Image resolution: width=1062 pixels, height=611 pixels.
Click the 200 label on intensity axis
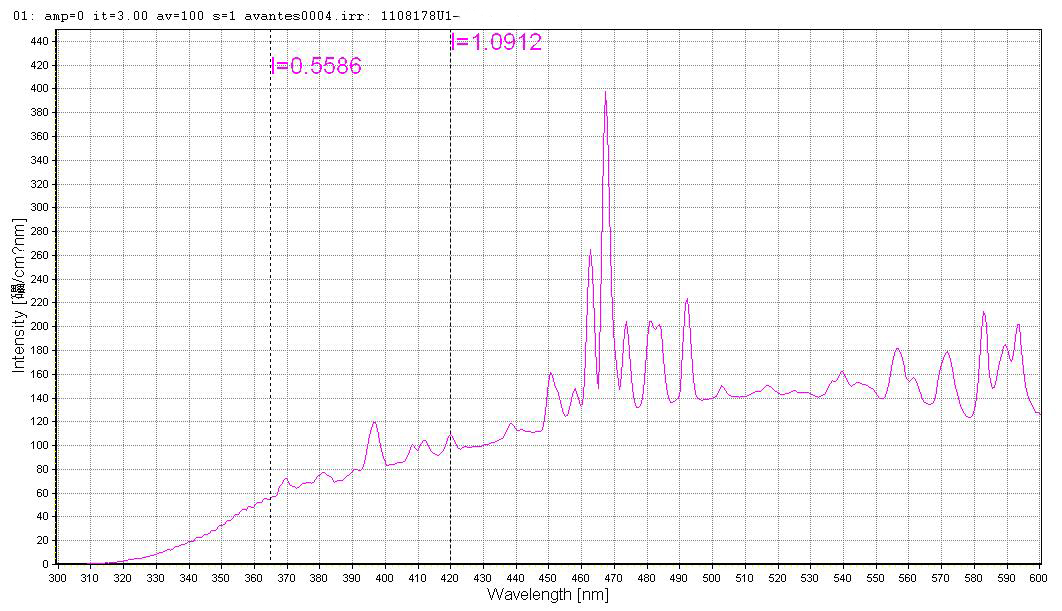coord(39,326)
